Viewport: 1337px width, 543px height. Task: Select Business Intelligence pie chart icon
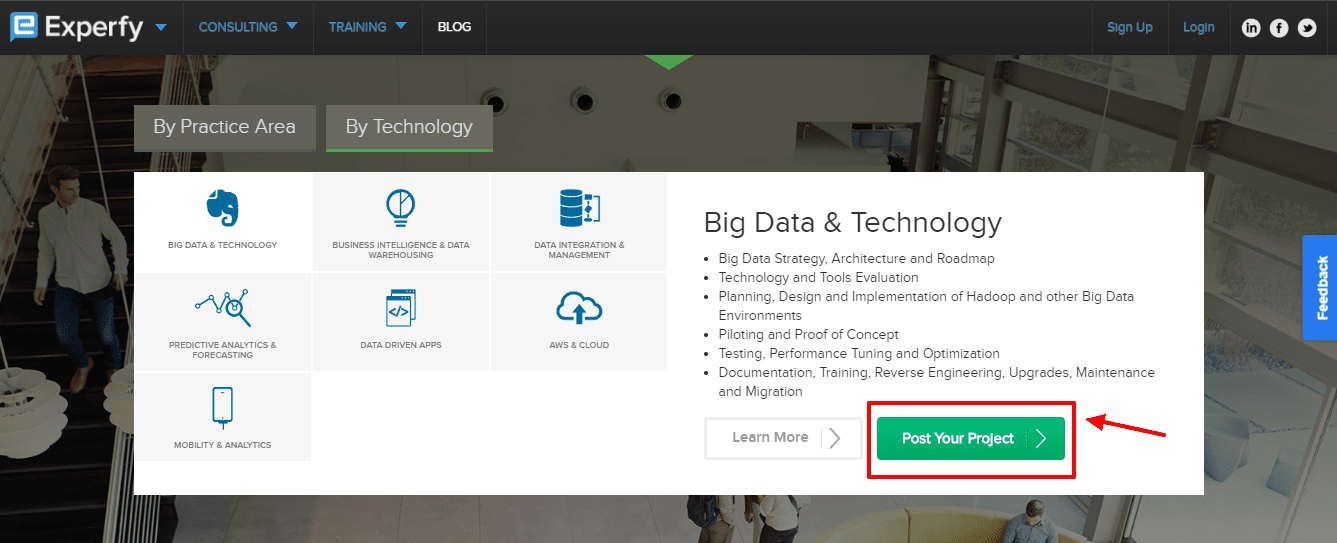click(x=400, y=207)
